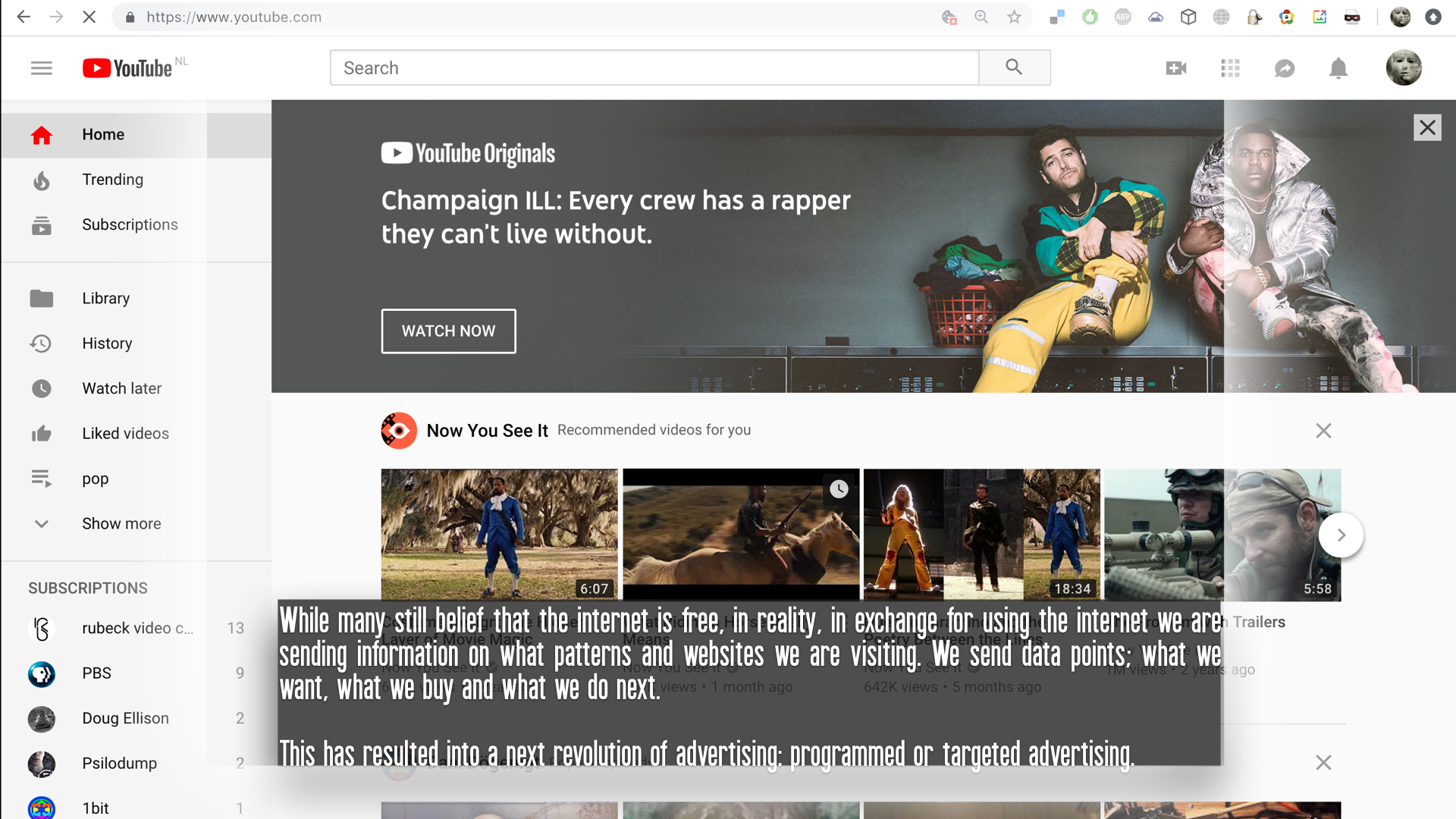Open Watch later in sidebar
The height and width of the screenshot is (819, 1456).
point(136,389)
